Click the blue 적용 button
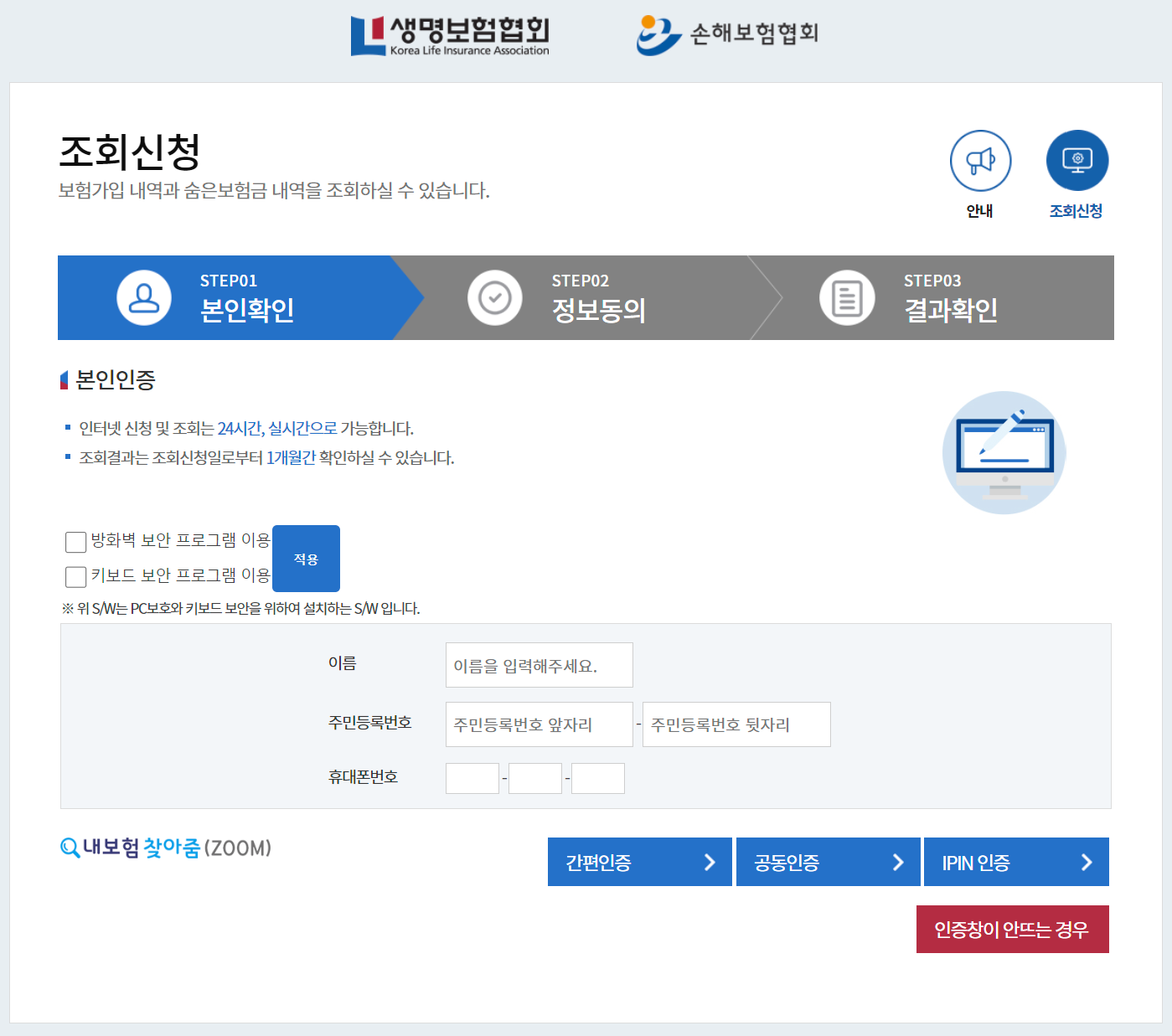 (x=306, y=559)
